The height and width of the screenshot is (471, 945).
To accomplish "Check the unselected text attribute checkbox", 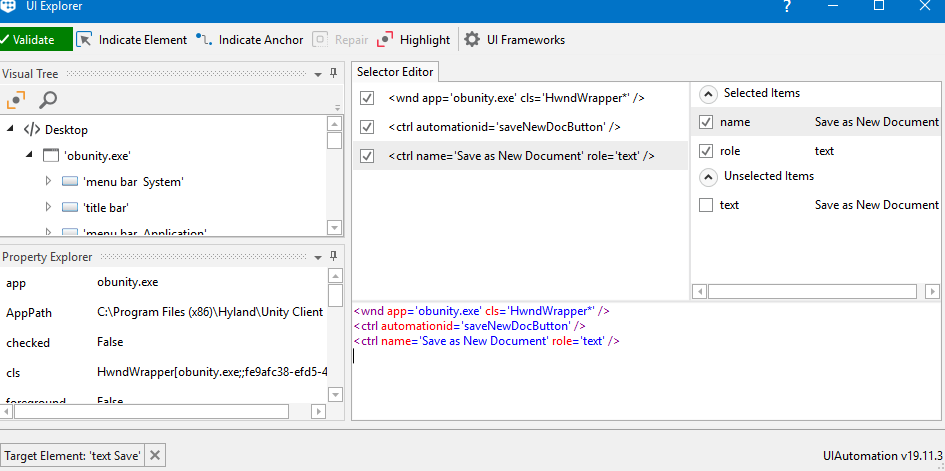I will [706, 205].
